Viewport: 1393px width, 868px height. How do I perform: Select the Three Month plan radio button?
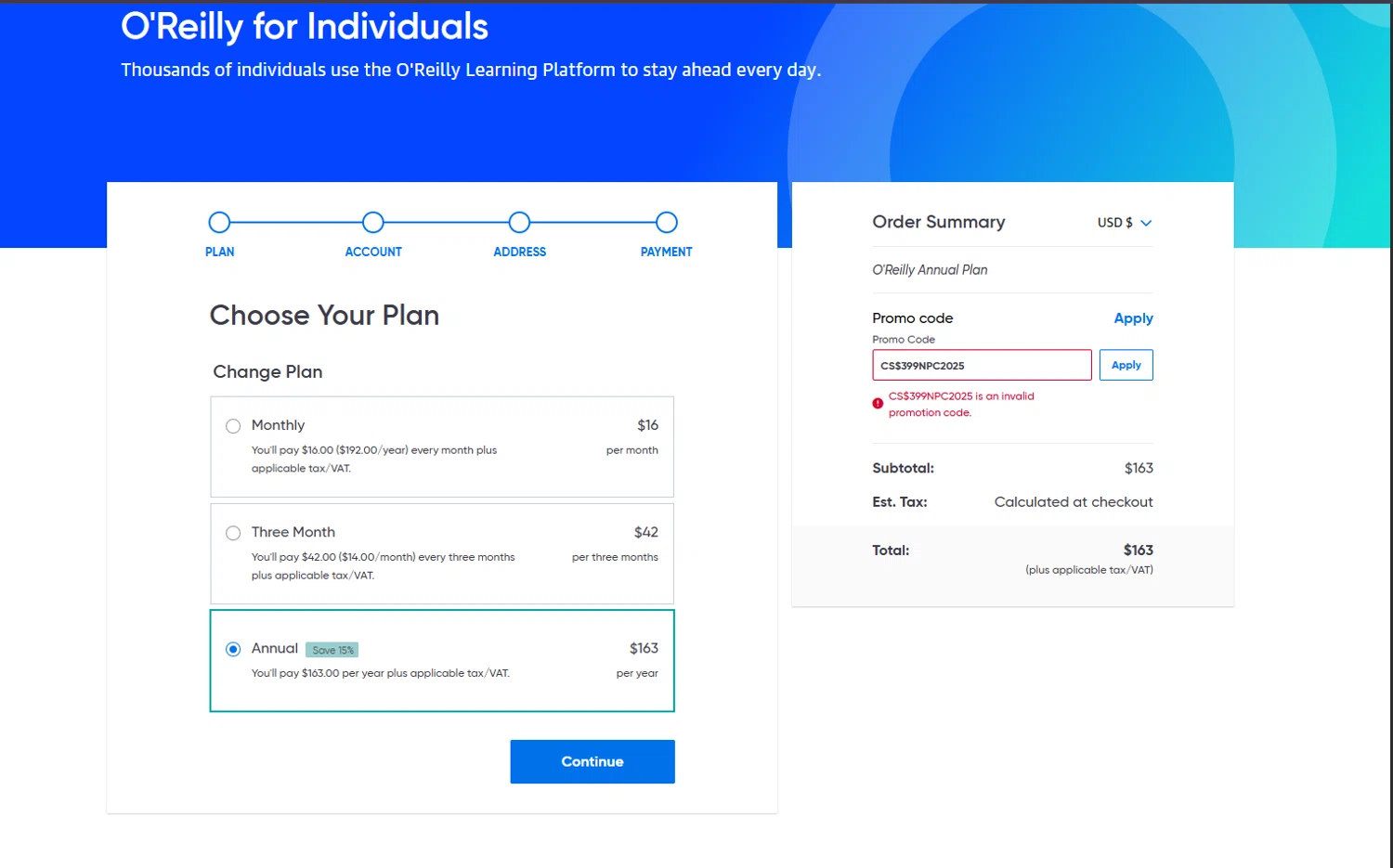(233, 533)
